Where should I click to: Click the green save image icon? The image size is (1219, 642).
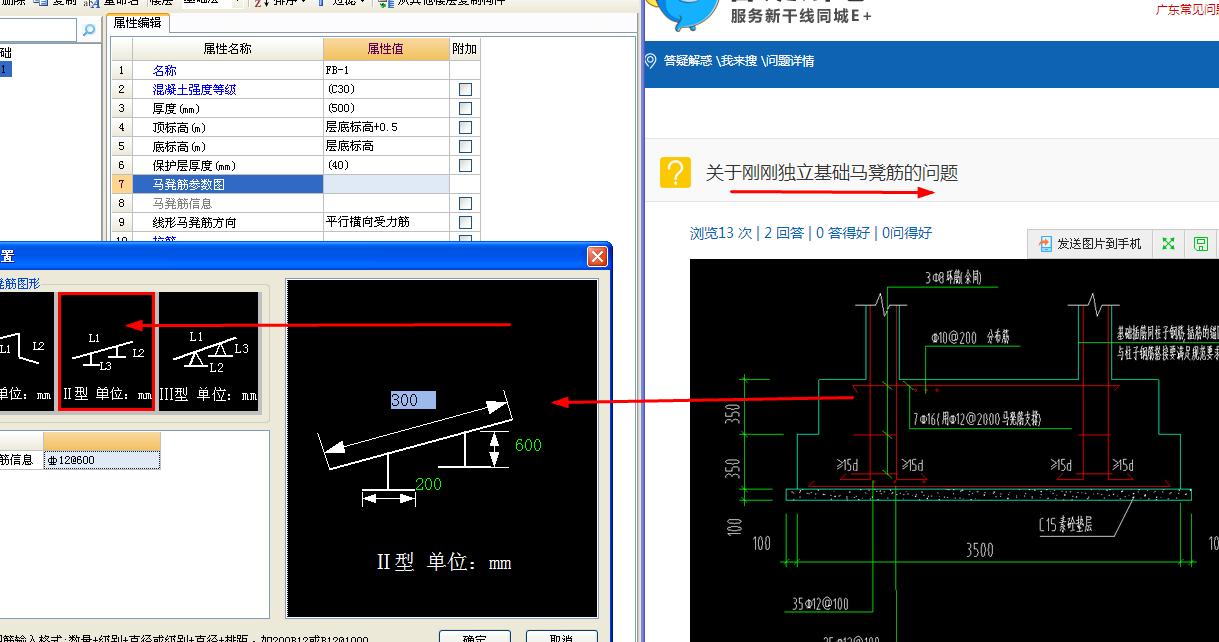(1201, 243)
